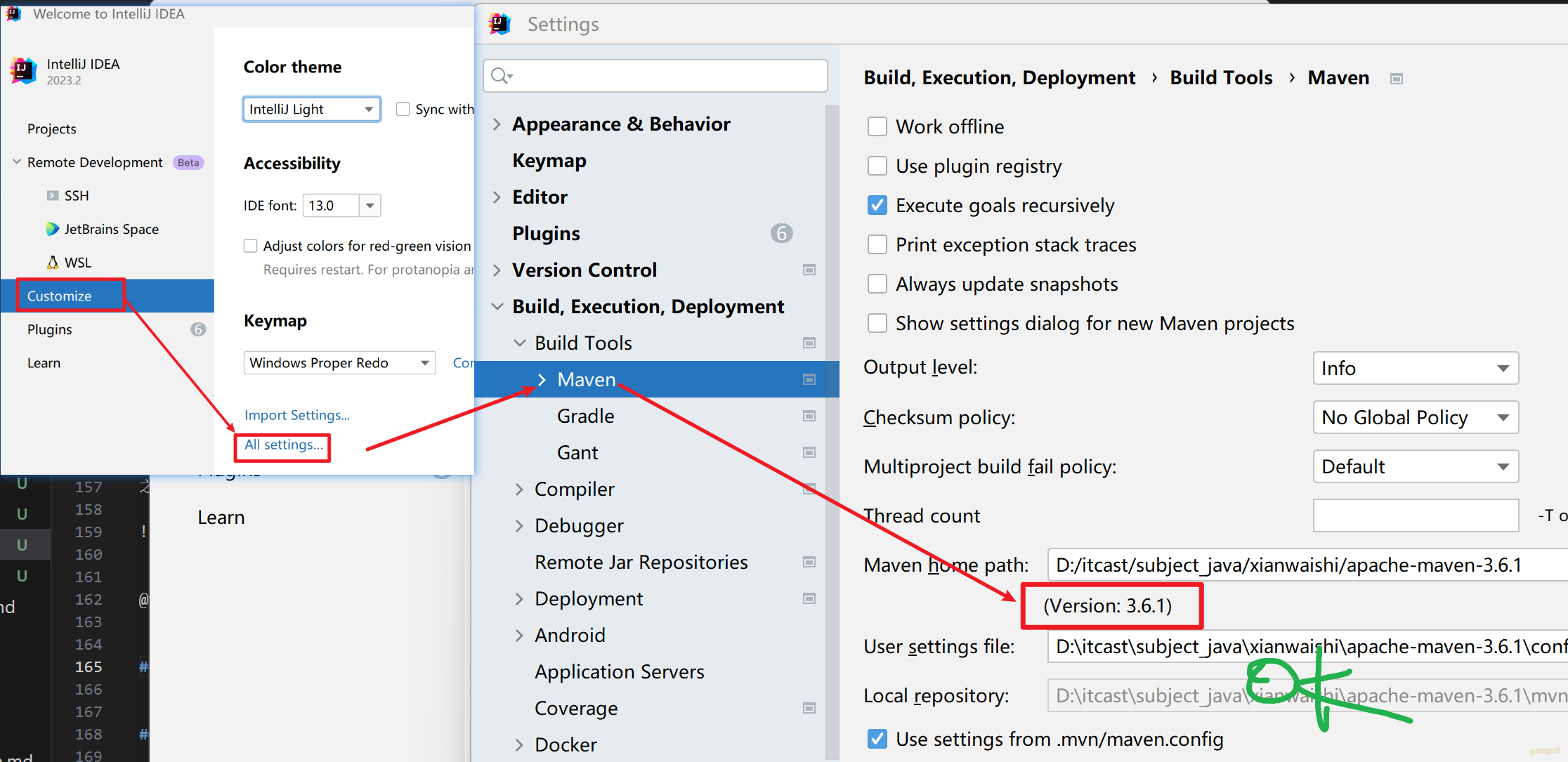This screenshot has width=1568, height=762.
Task: Select Projects in Welcome sidebar
Action: pyautogui.click(x=52, y=129)
